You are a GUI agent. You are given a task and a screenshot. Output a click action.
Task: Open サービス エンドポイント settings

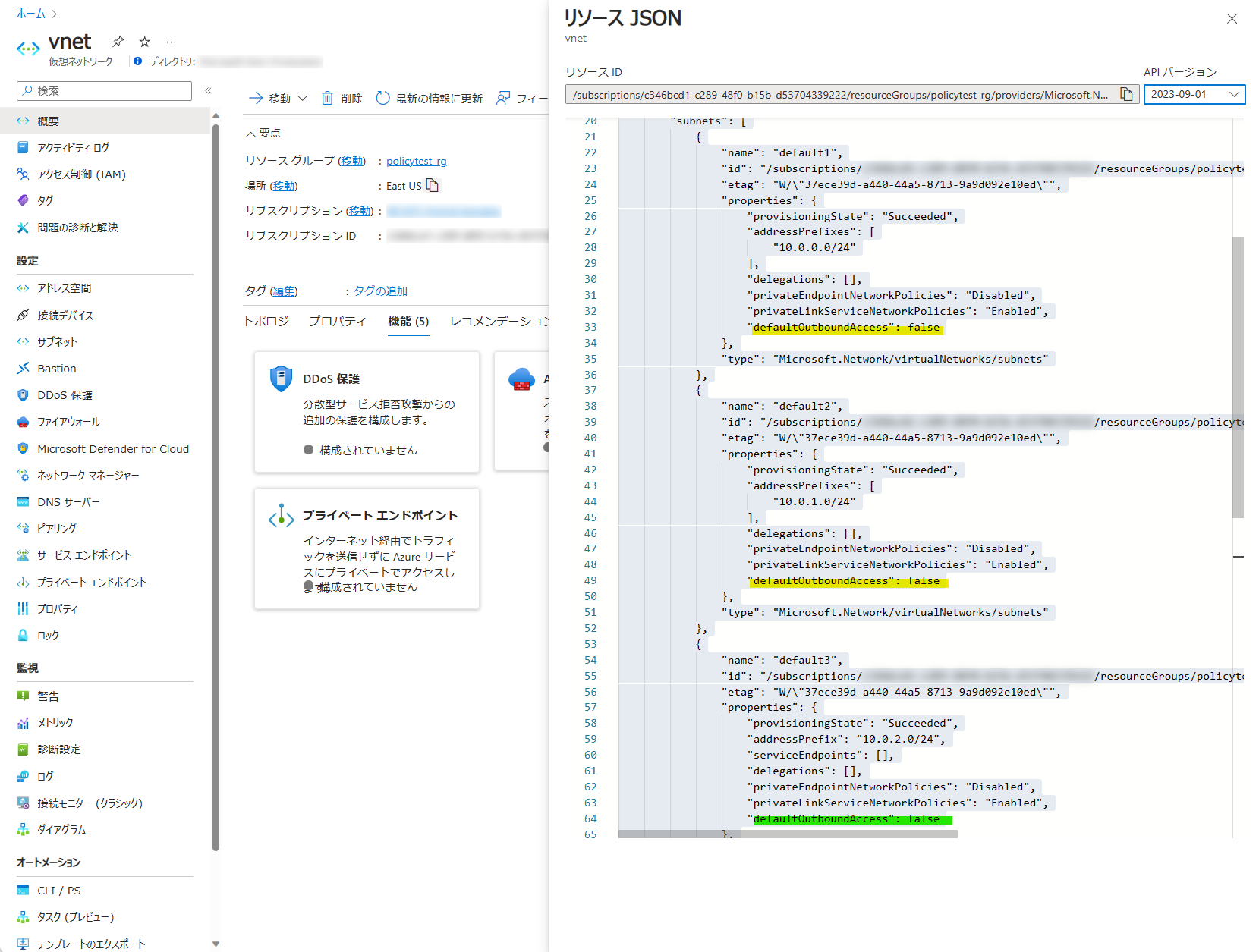pyautogui.click(x=84, y=555)
